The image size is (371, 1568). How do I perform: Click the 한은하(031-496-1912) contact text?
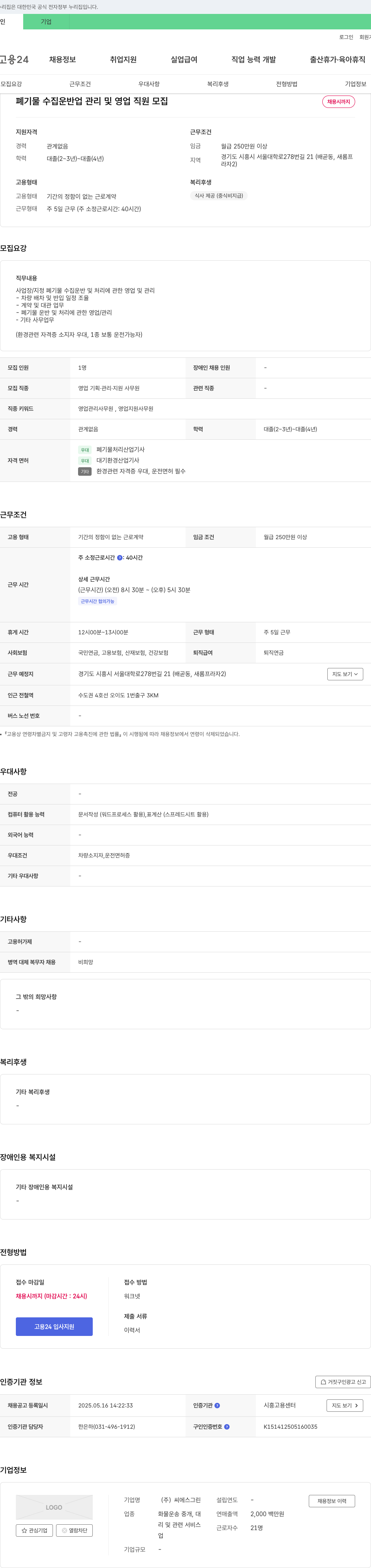106,1427
